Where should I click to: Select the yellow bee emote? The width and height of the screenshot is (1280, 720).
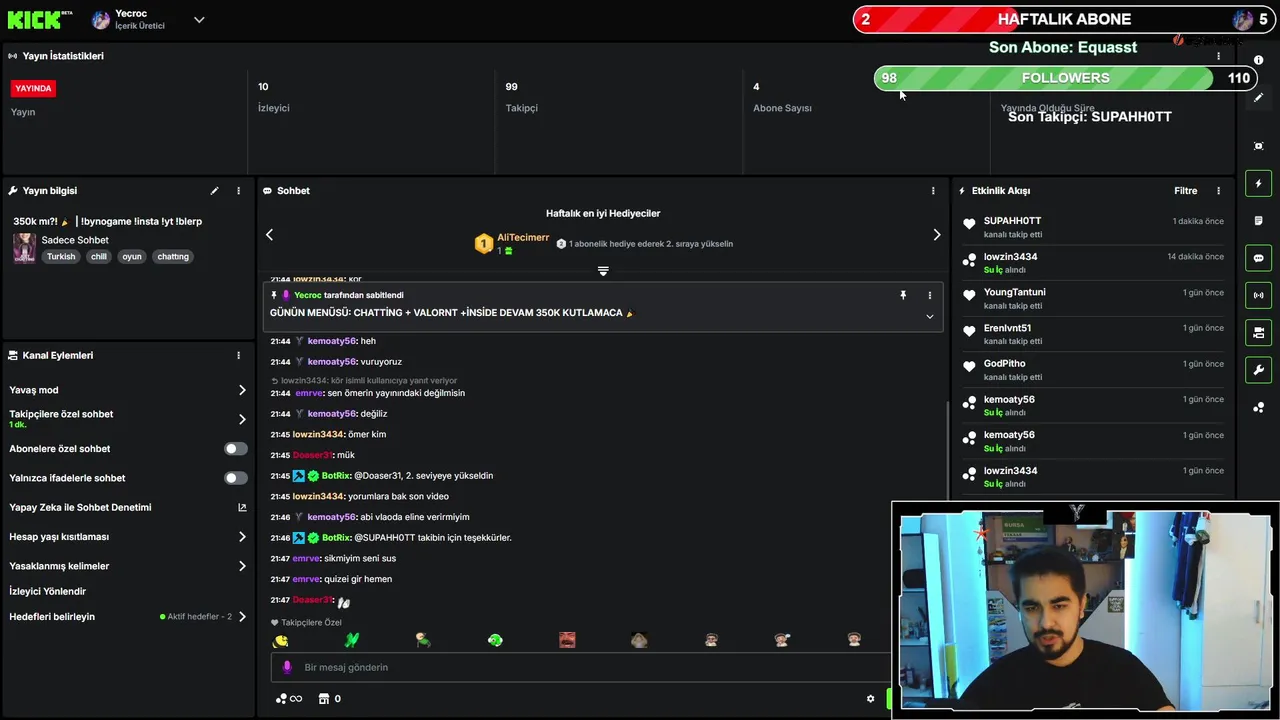point(281,640)
